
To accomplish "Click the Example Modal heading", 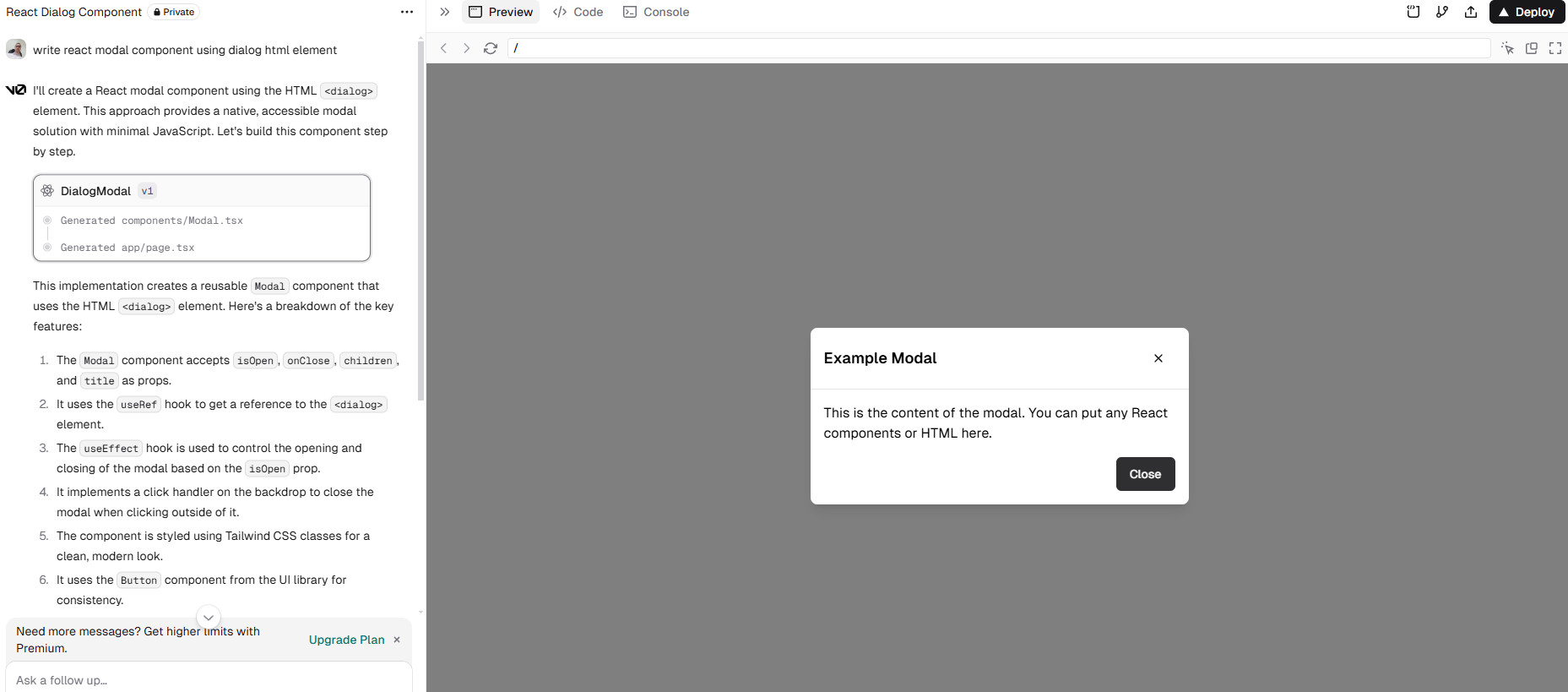I will (x=880, y=358).
